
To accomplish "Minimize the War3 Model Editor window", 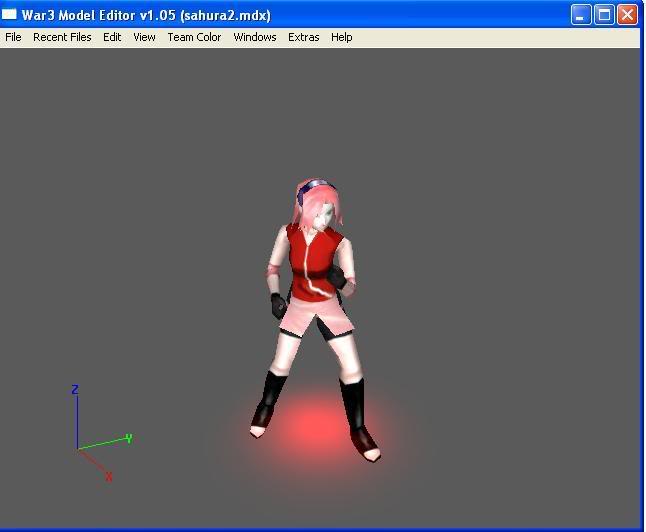I will (x=581, y=14).
